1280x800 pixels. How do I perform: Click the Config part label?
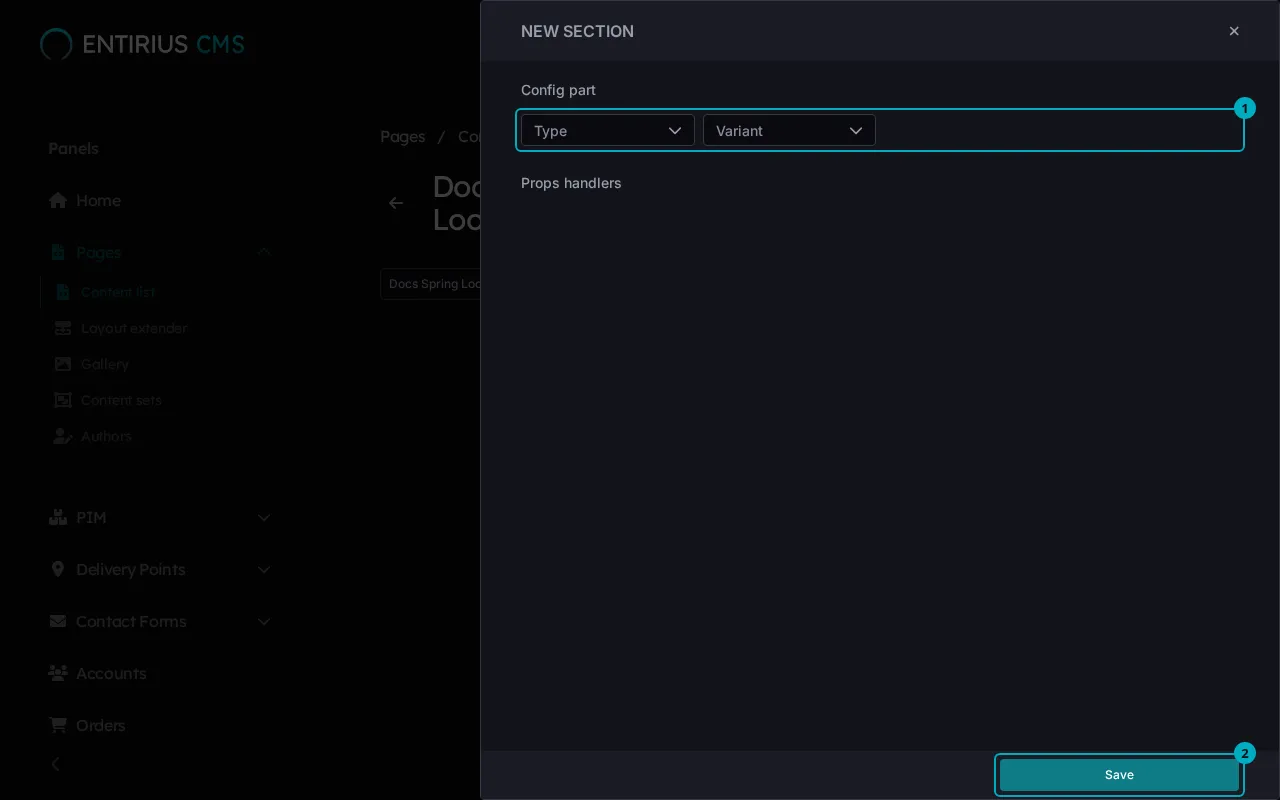tap(558, 90)
